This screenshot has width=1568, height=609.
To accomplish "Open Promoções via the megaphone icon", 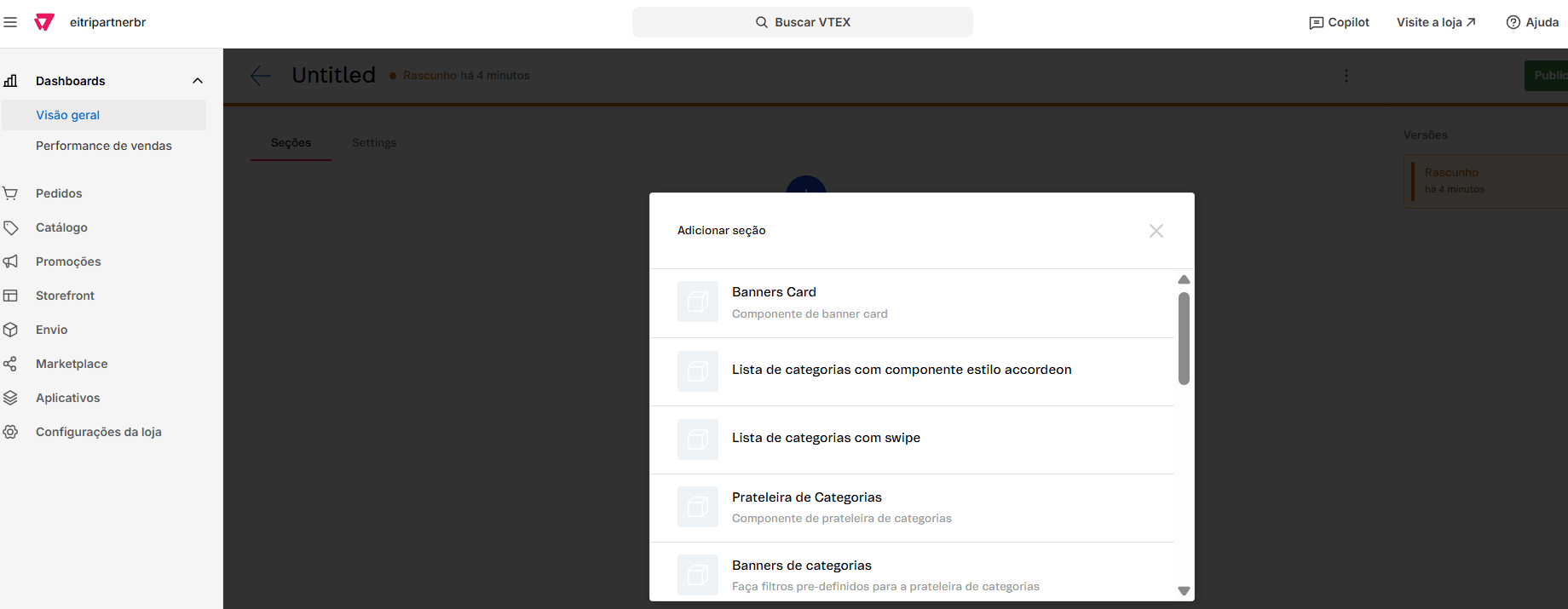I will pos(10,261).
